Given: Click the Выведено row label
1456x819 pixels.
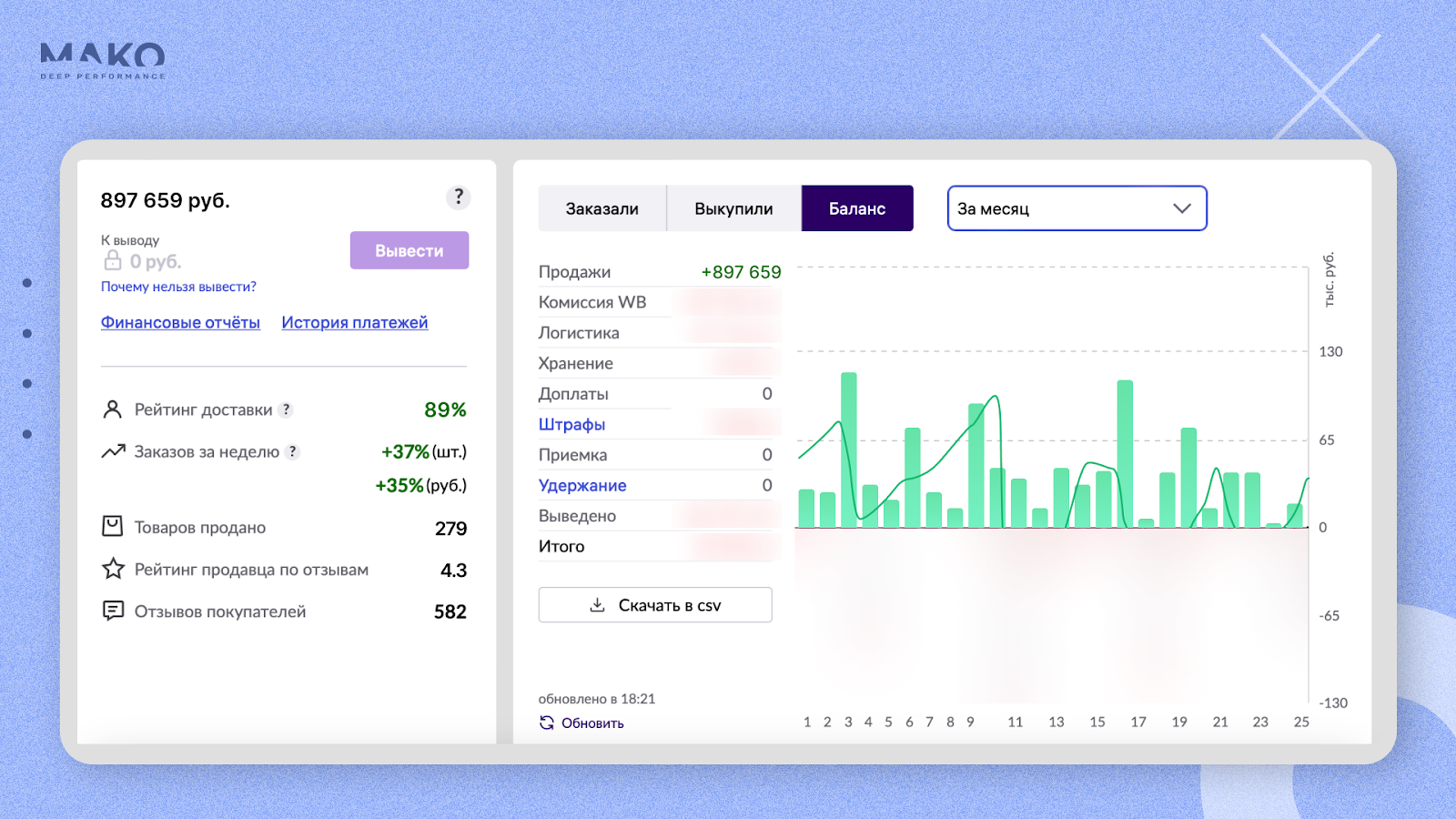Looking at the screenshot, I should 577,516.
